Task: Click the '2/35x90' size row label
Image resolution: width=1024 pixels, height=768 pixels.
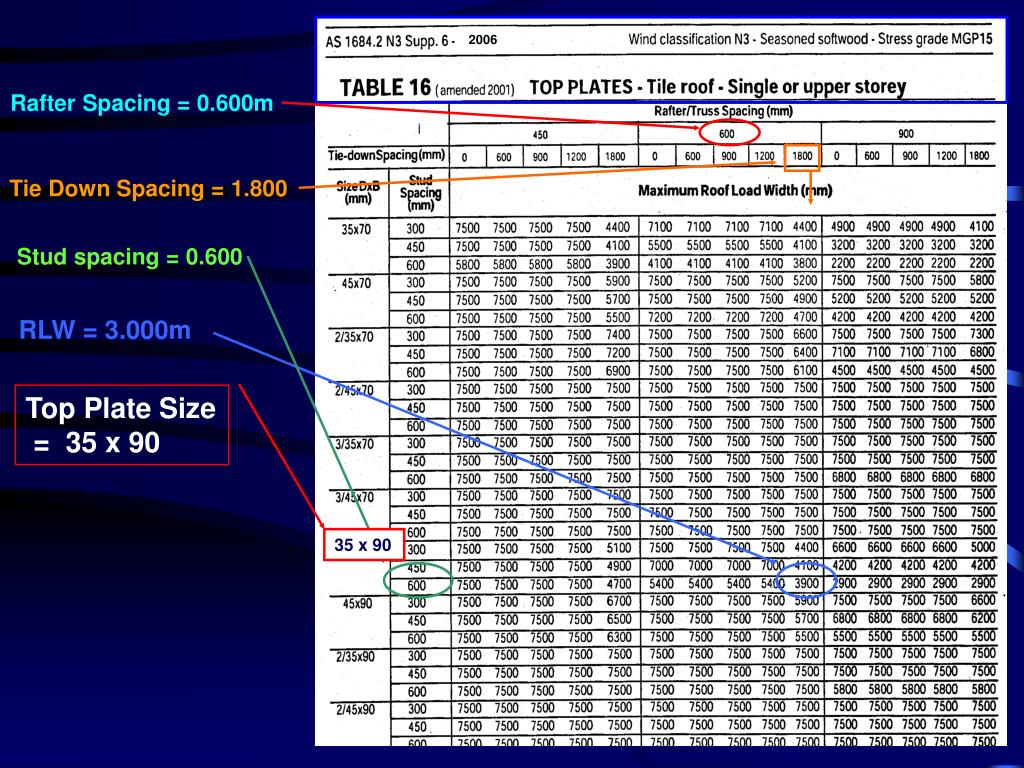Action: tap(355, 656)
